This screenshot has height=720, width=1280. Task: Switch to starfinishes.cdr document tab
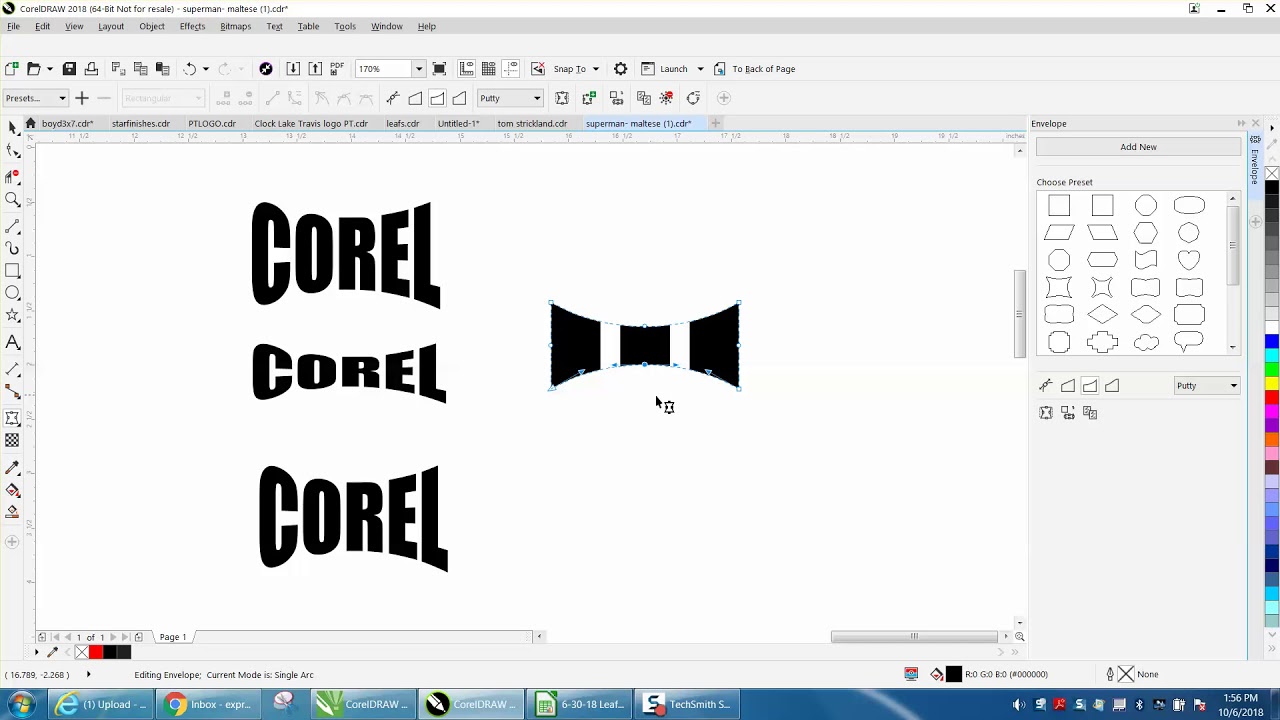(x=141, y=123)
